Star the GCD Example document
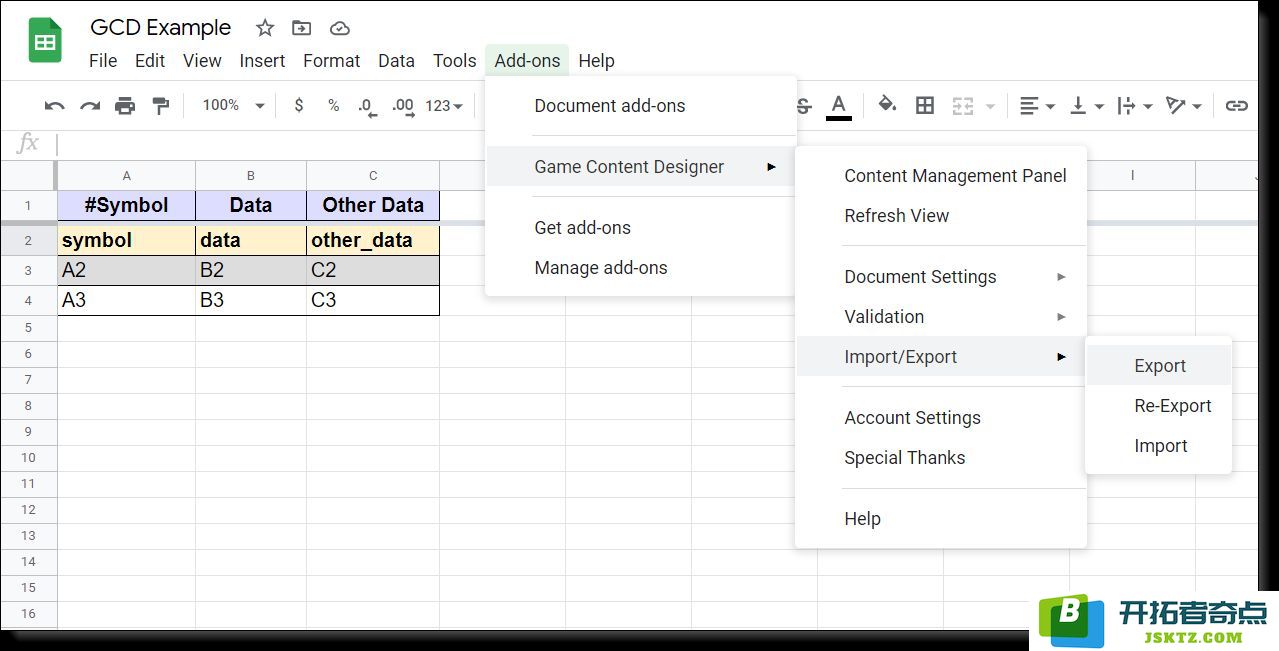Viewport: 1279px width, 651px height. tap(264, 28)
